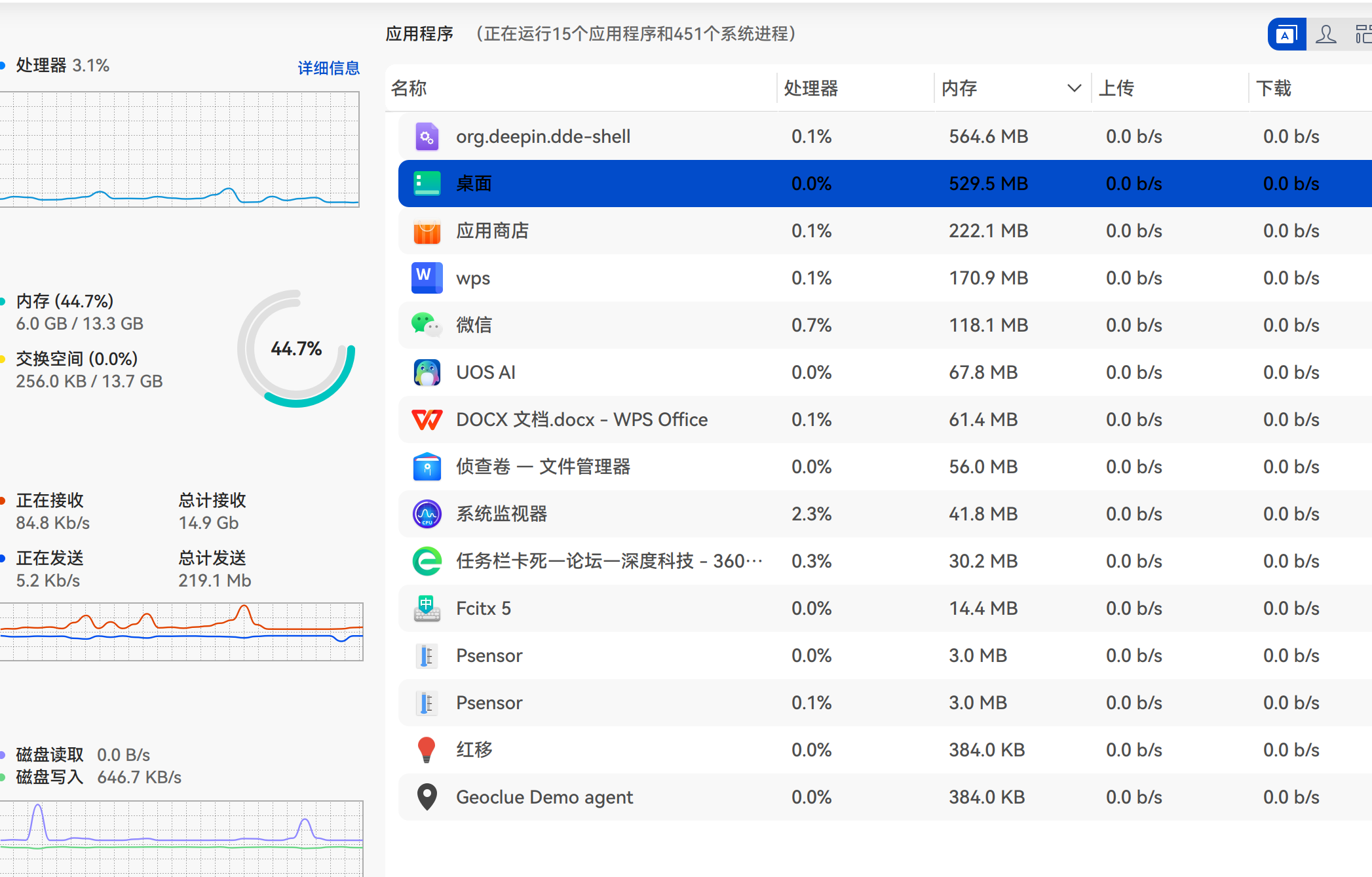Click the Psensor icon at 0.1% CPU
This screenshot has width=1372, height=877.
click(x=427, y=703)
